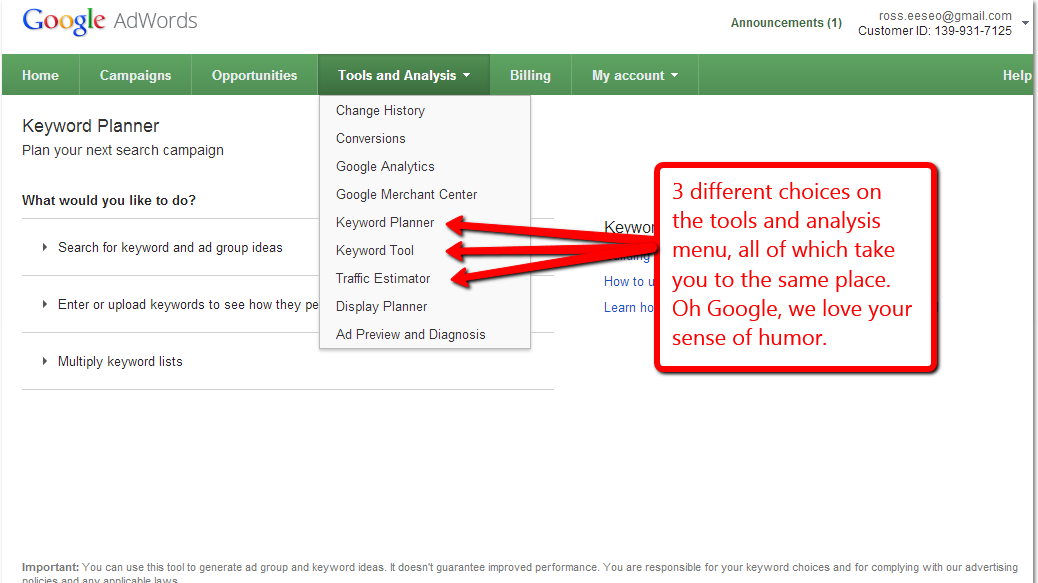Open the Billing tab
Image resolution: width=1038 pixels, height=583 pixels.
click(x=530, y=75)
